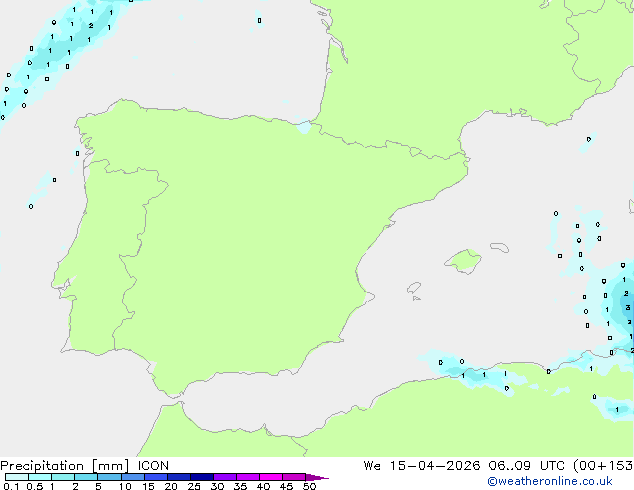Open the weatheronline.co.uk copyright link
This screenshot has width=634, height=490.
tap(550, 481)
